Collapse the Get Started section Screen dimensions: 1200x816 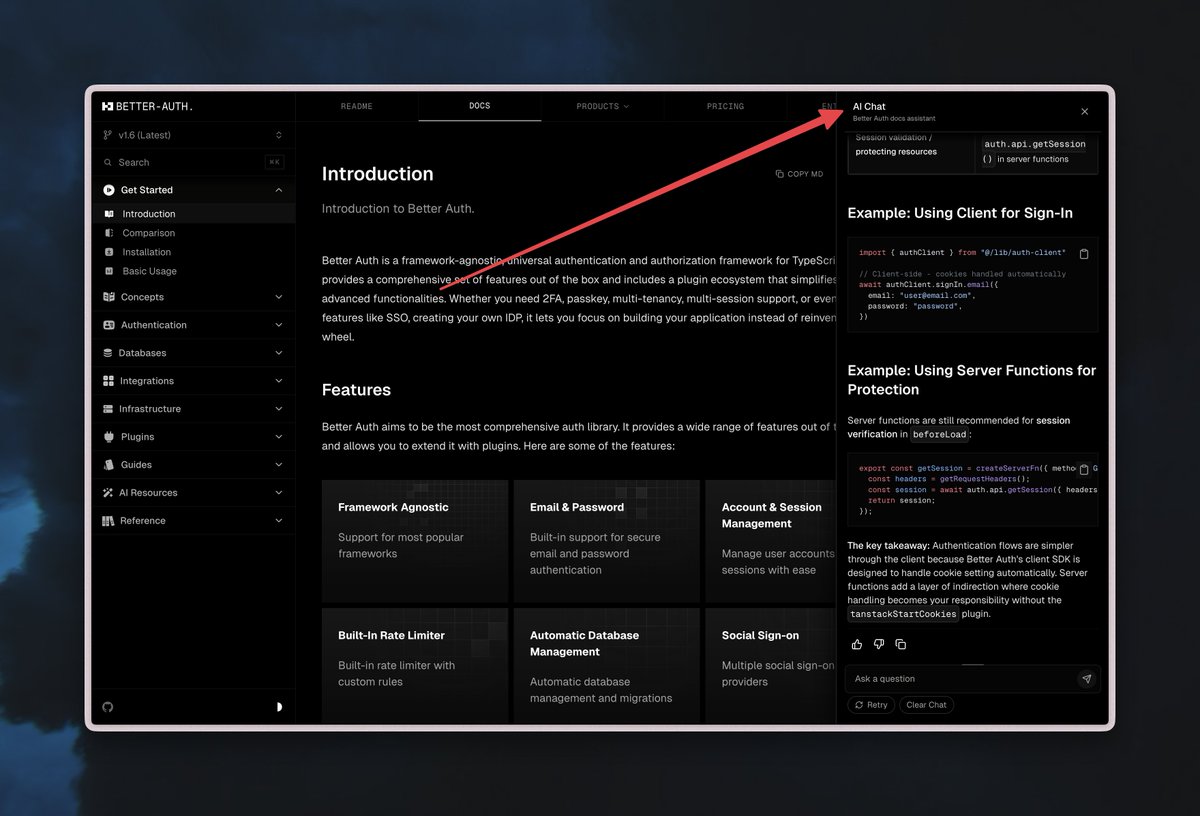click(x=278, y=190)
